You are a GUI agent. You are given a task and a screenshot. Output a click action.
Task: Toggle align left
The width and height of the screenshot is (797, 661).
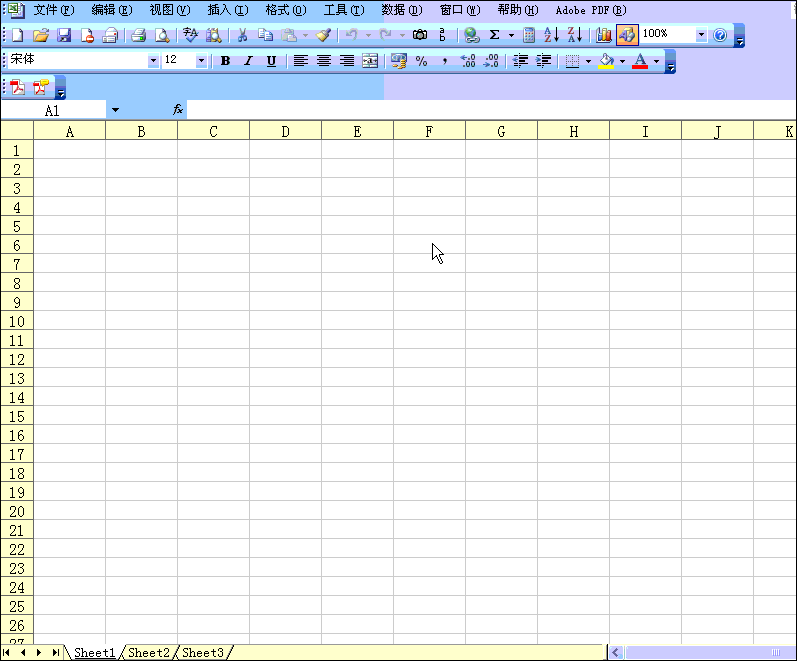pyautogui.click(x=300, y=62)
